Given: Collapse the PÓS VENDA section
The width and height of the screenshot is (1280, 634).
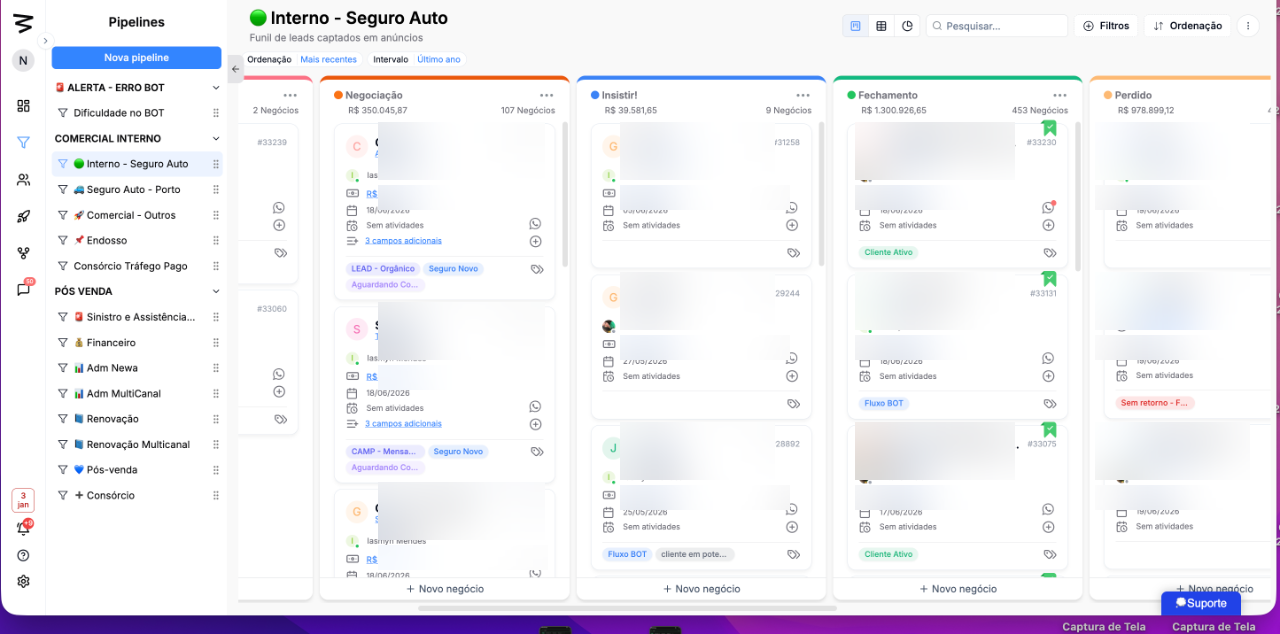Looking at the screenshot, I should click(x=215, y=292).
